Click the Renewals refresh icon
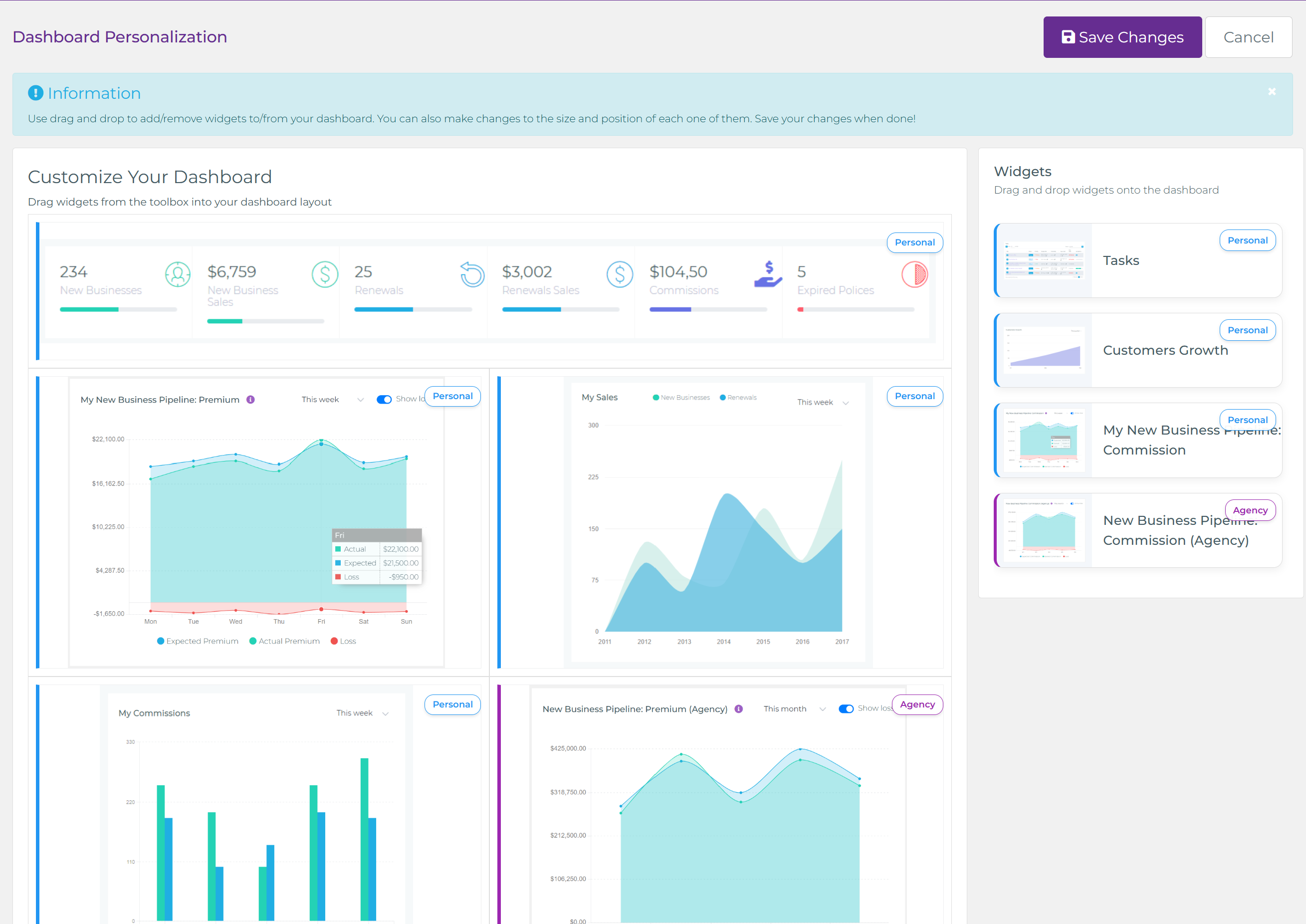Screen dimensions: 1306x924 472,274
